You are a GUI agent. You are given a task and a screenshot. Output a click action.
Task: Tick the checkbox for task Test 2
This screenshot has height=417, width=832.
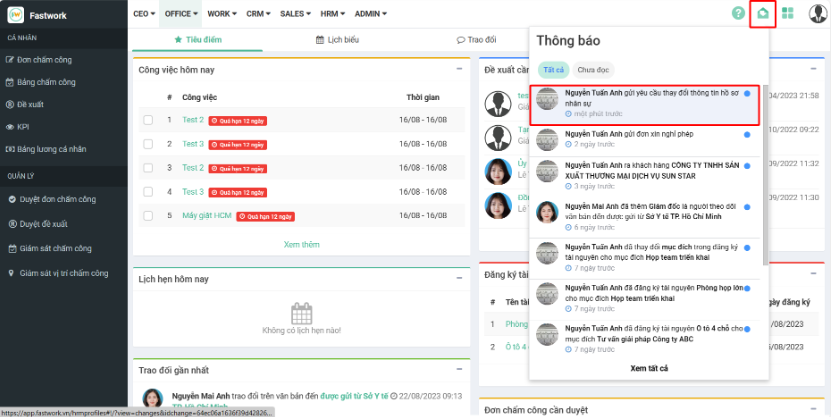(148, 120)
